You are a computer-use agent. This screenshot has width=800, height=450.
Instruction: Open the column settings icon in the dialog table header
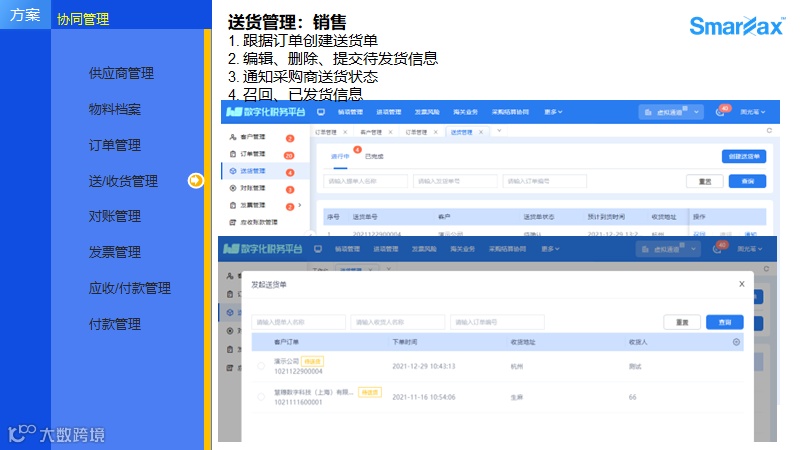pos(736,342)
